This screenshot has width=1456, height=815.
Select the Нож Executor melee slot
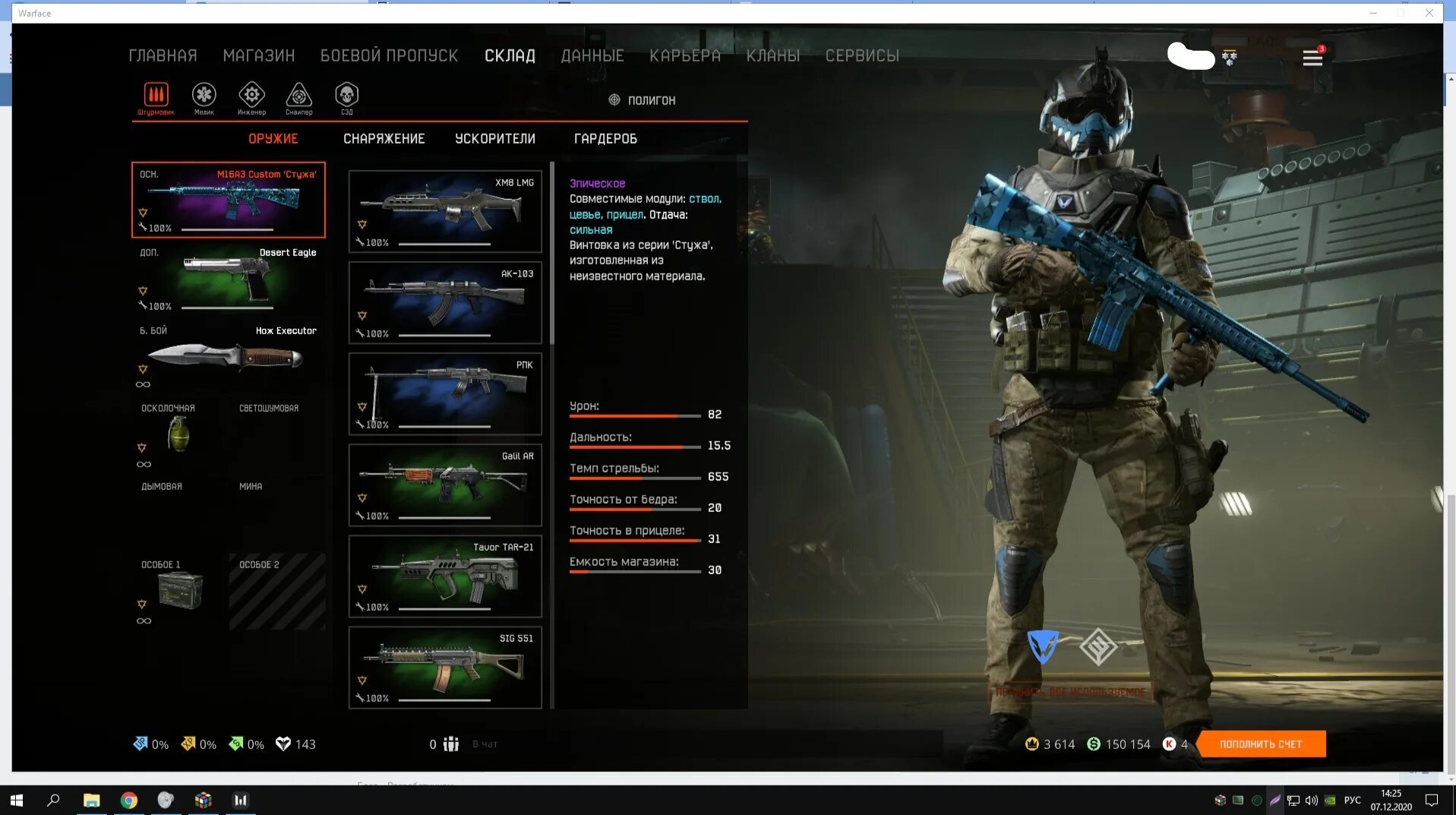[229, 357]
